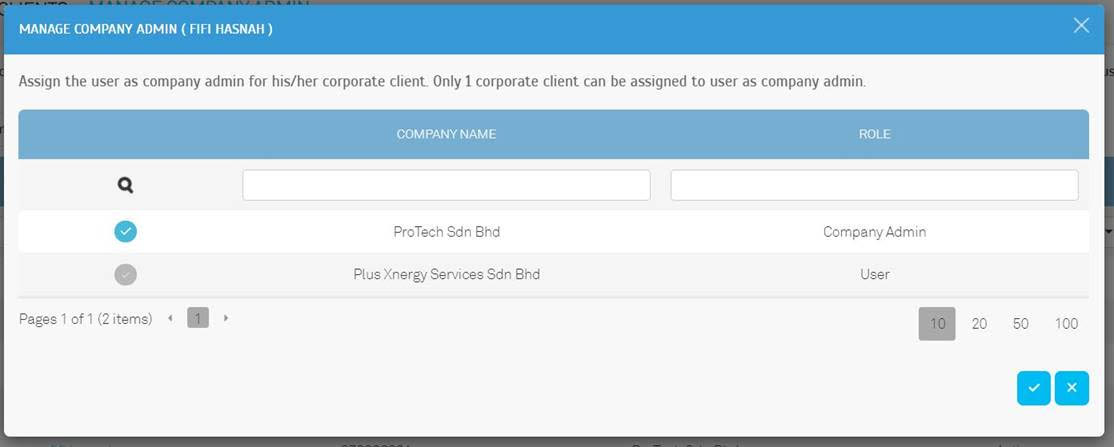The image size is (1114, 447).
Task: Select the ProTech Sdn Bhd company name
Action: pos(446,232)
